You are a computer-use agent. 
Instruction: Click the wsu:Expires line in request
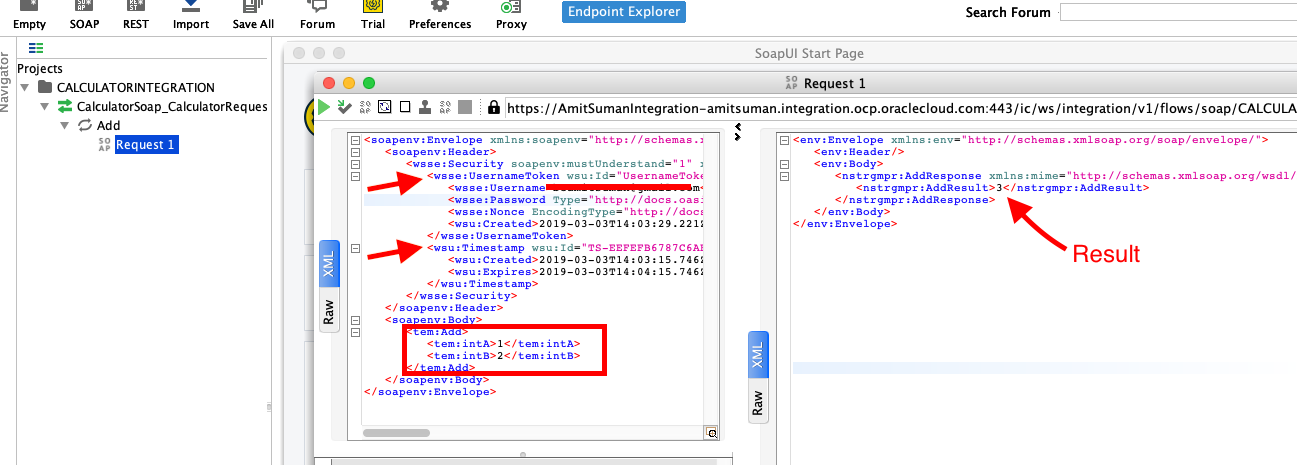tap(577, 271)
